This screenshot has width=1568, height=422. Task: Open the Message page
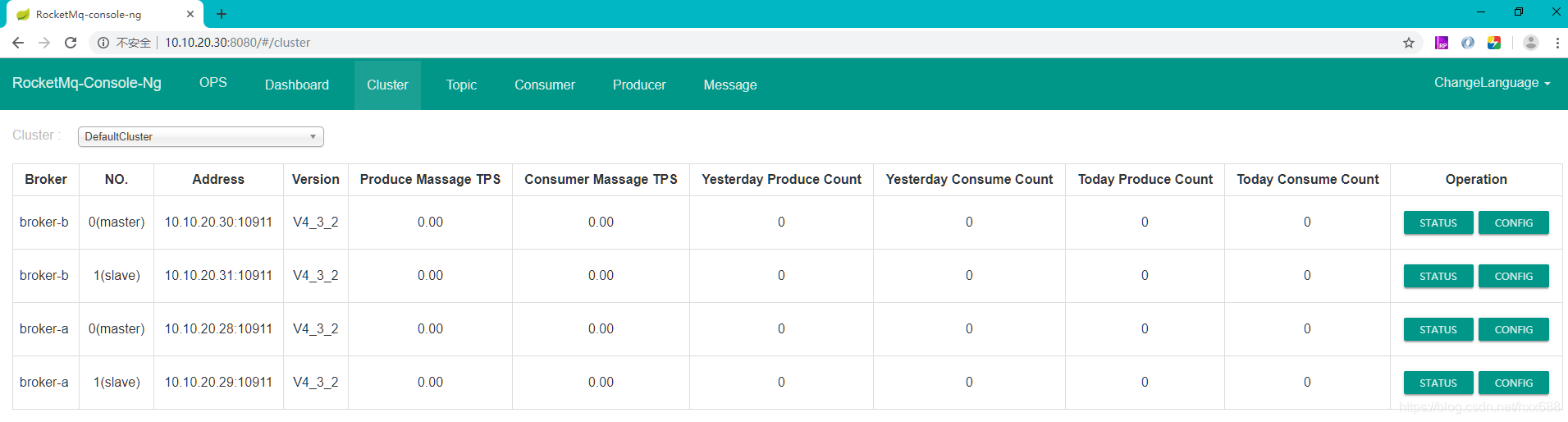730,85
